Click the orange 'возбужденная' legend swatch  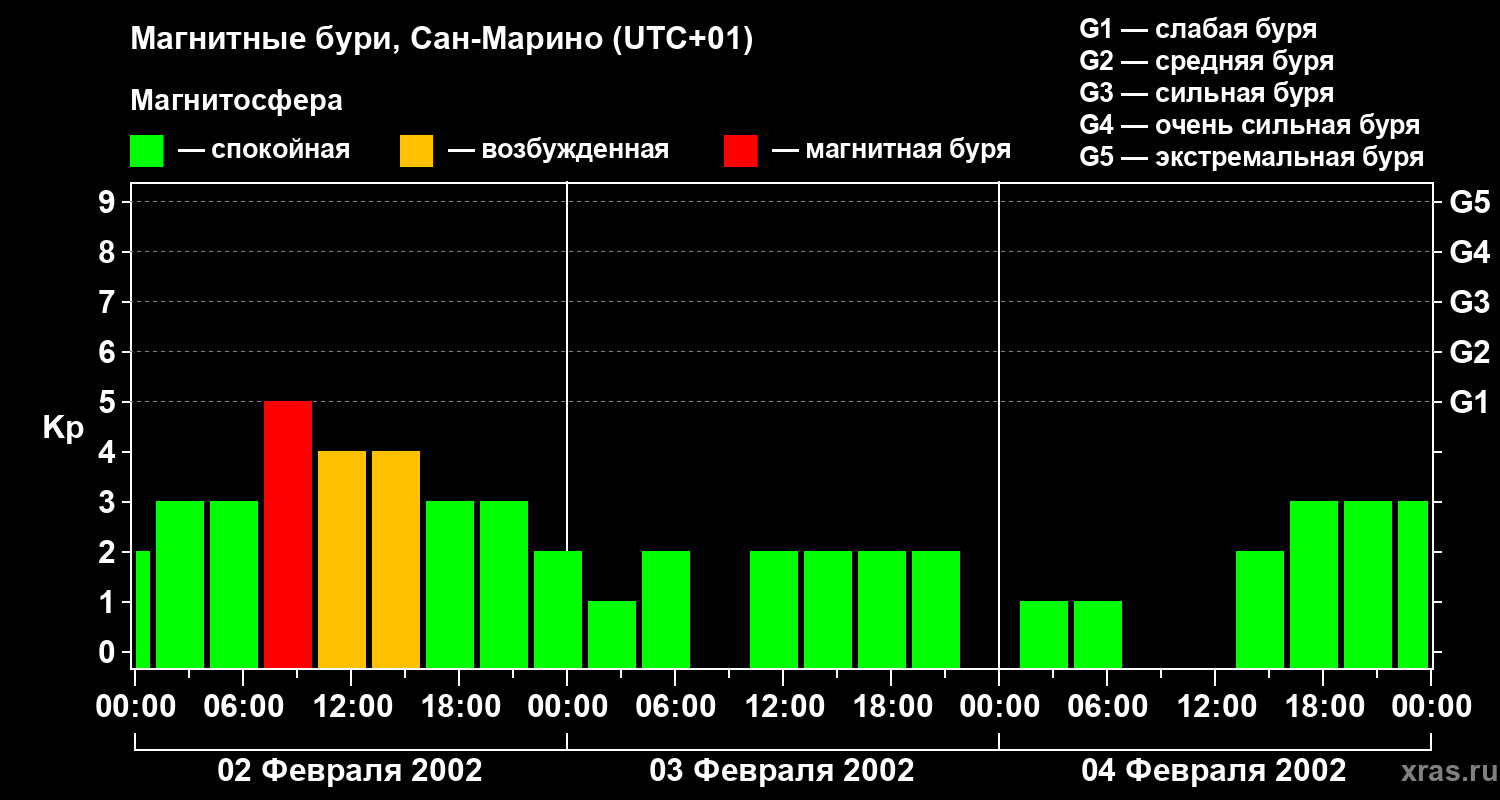(x=416, y=151)
